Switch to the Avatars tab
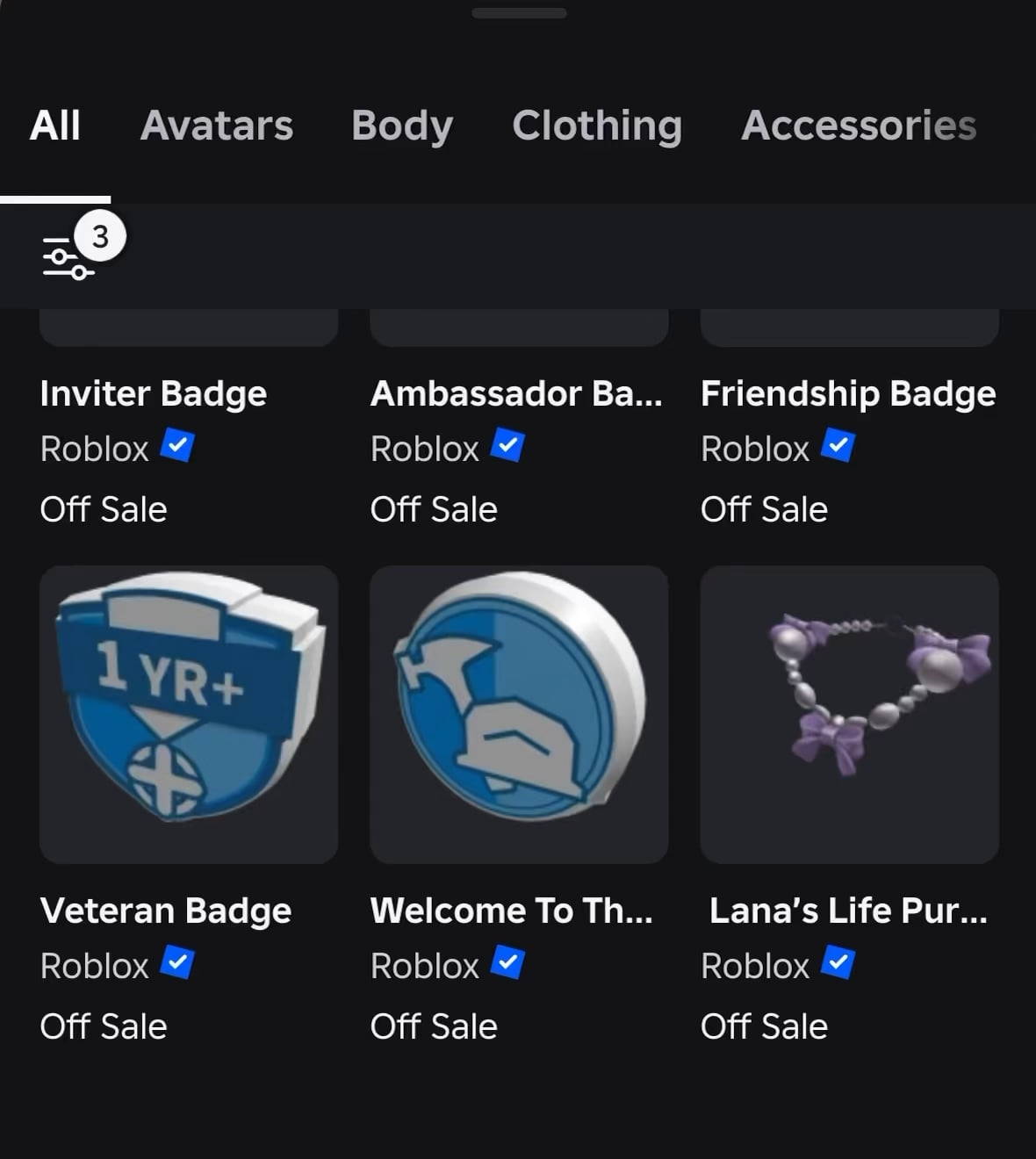The height and width of the screenshot is (1159, 1036). point(217,126)
